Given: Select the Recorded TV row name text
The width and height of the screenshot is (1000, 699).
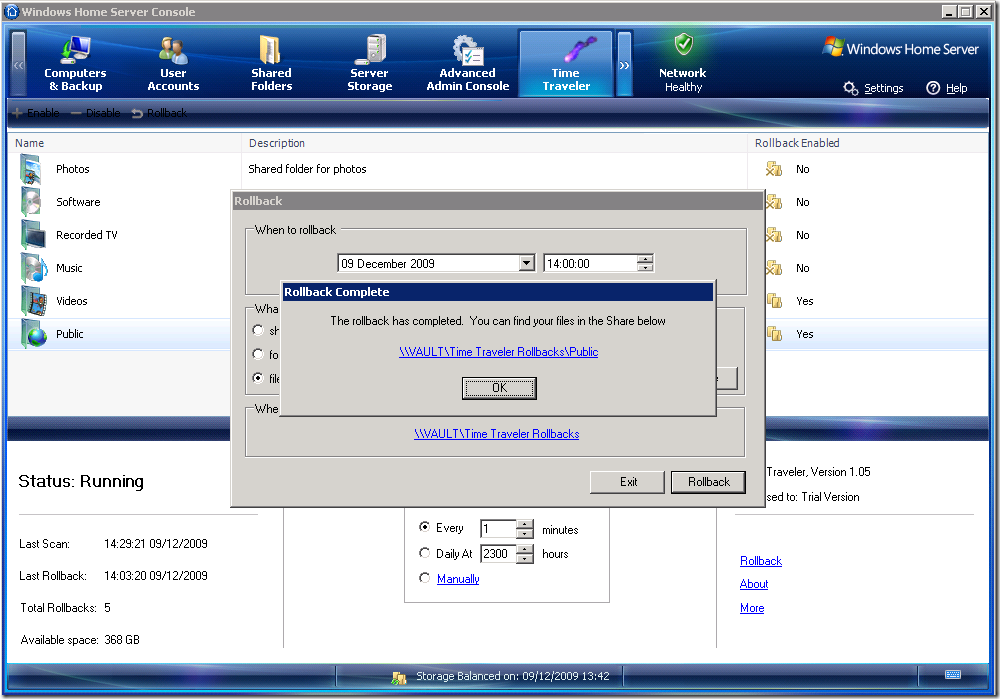Looking at the screenshot, I should click(x=87, y=235).
